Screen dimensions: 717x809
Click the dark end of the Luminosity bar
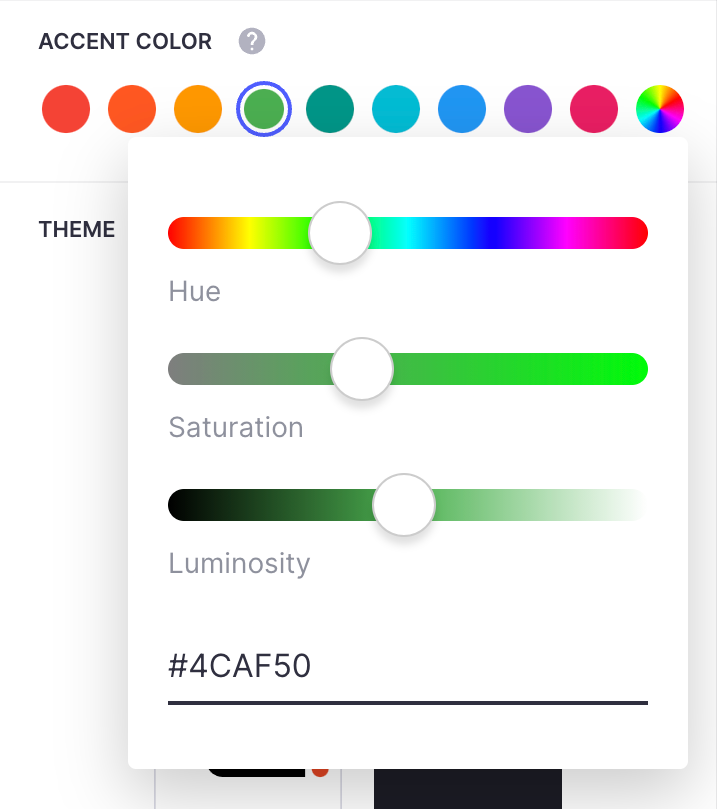pos(180,504)
